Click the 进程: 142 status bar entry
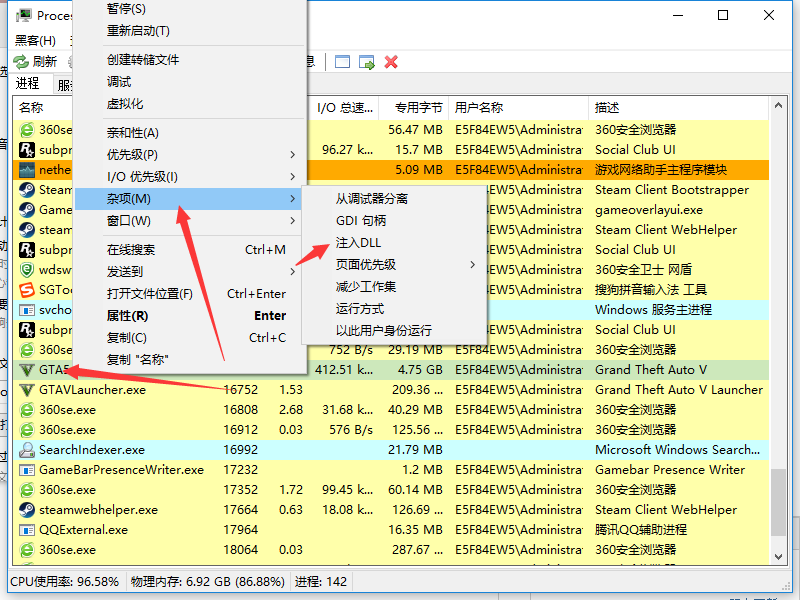This screenshot has width=800, height=600. tap(321, 582)
